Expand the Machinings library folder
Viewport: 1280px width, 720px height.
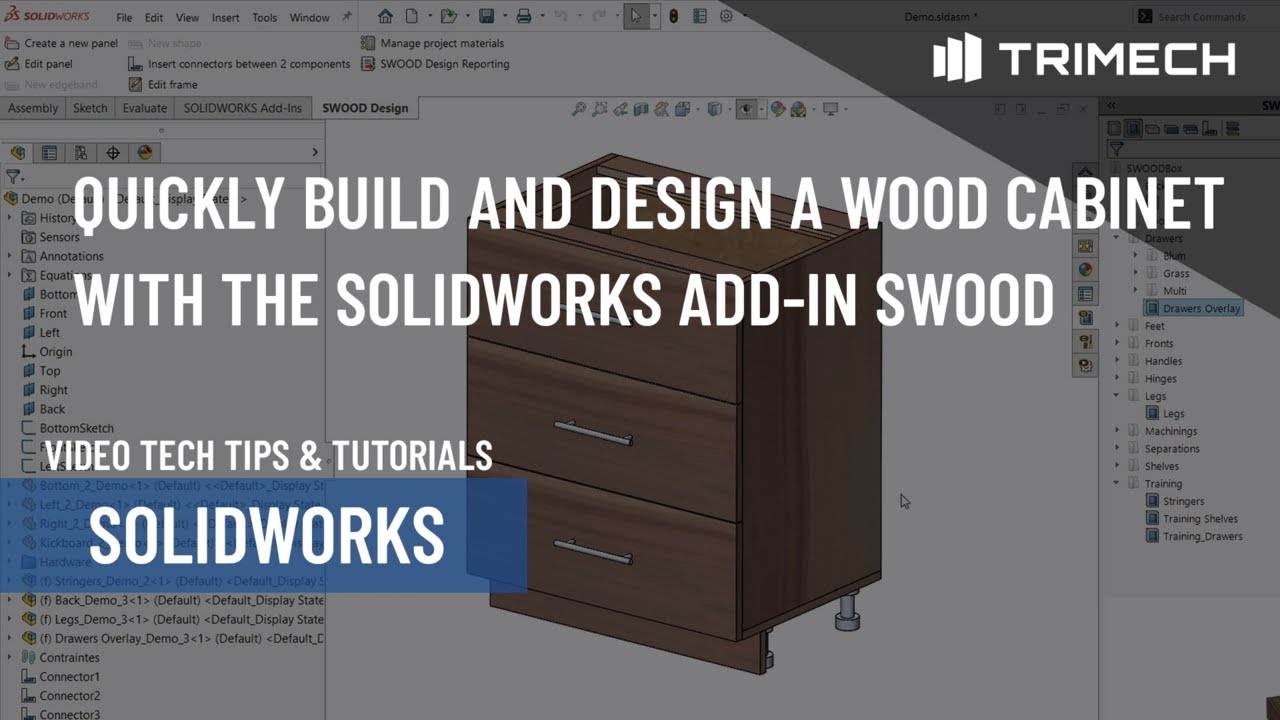coord(1117,431)
